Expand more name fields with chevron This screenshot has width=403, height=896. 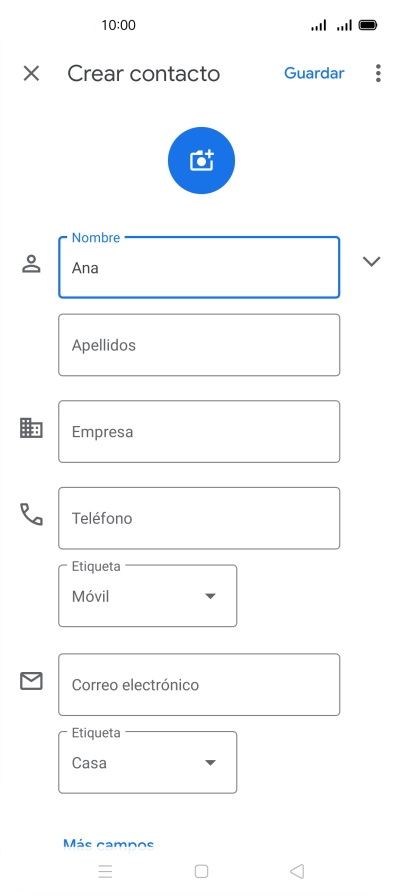(372, 261)
